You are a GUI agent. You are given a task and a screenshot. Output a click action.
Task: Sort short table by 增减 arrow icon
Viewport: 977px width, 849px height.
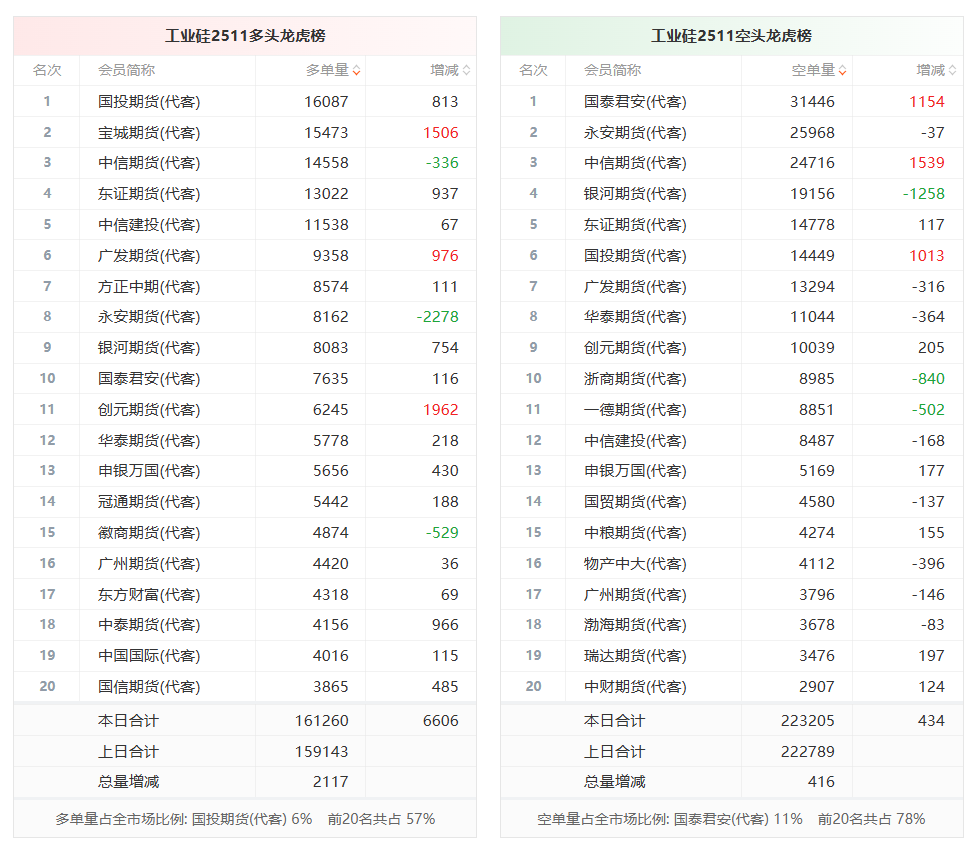click(x=953, y=70)
